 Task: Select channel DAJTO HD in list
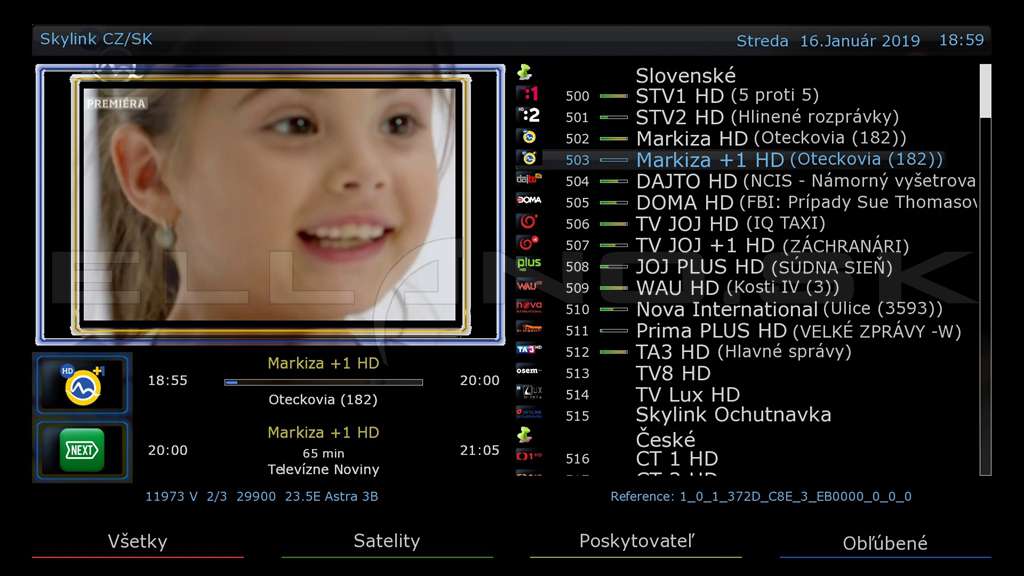(746, 181)
